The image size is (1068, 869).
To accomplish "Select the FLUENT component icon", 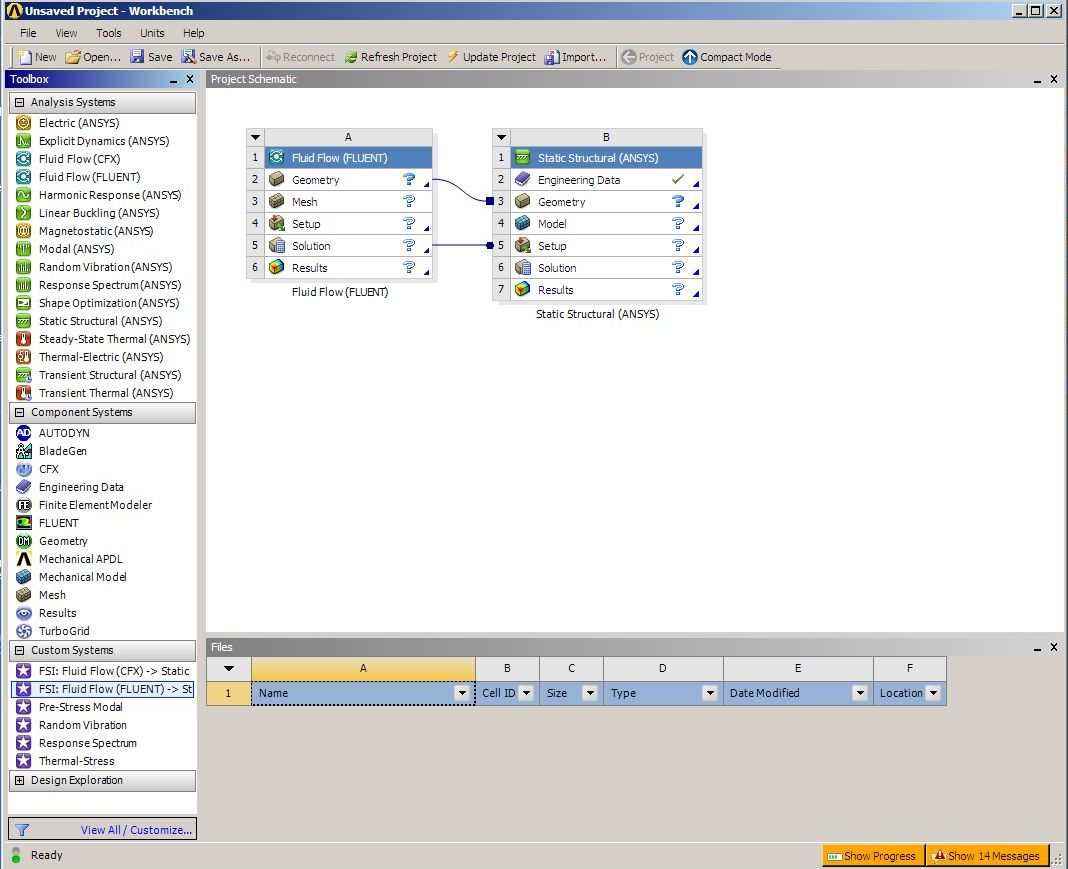I will coord(24,523).
